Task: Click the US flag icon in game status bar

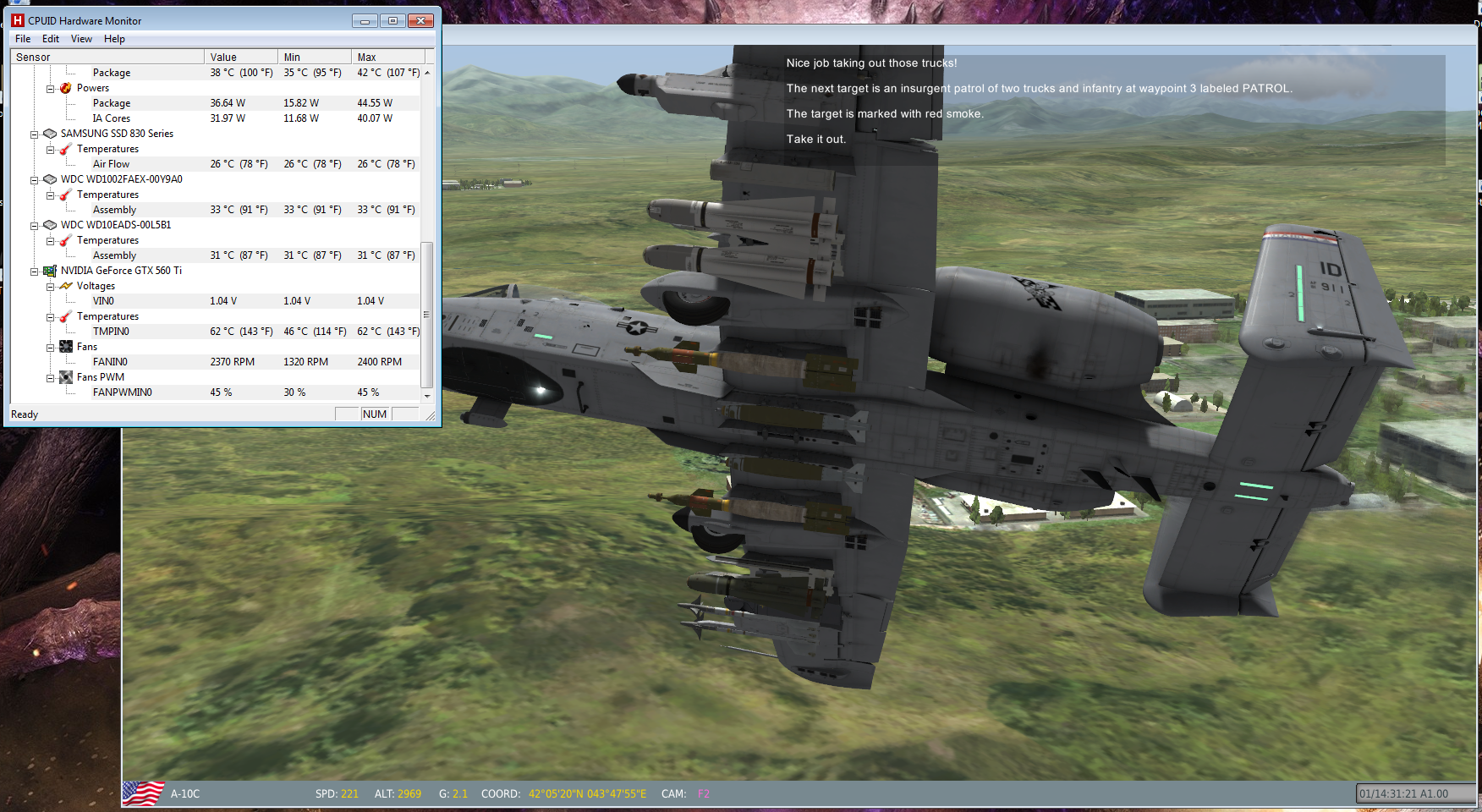Action: (143, 793)
